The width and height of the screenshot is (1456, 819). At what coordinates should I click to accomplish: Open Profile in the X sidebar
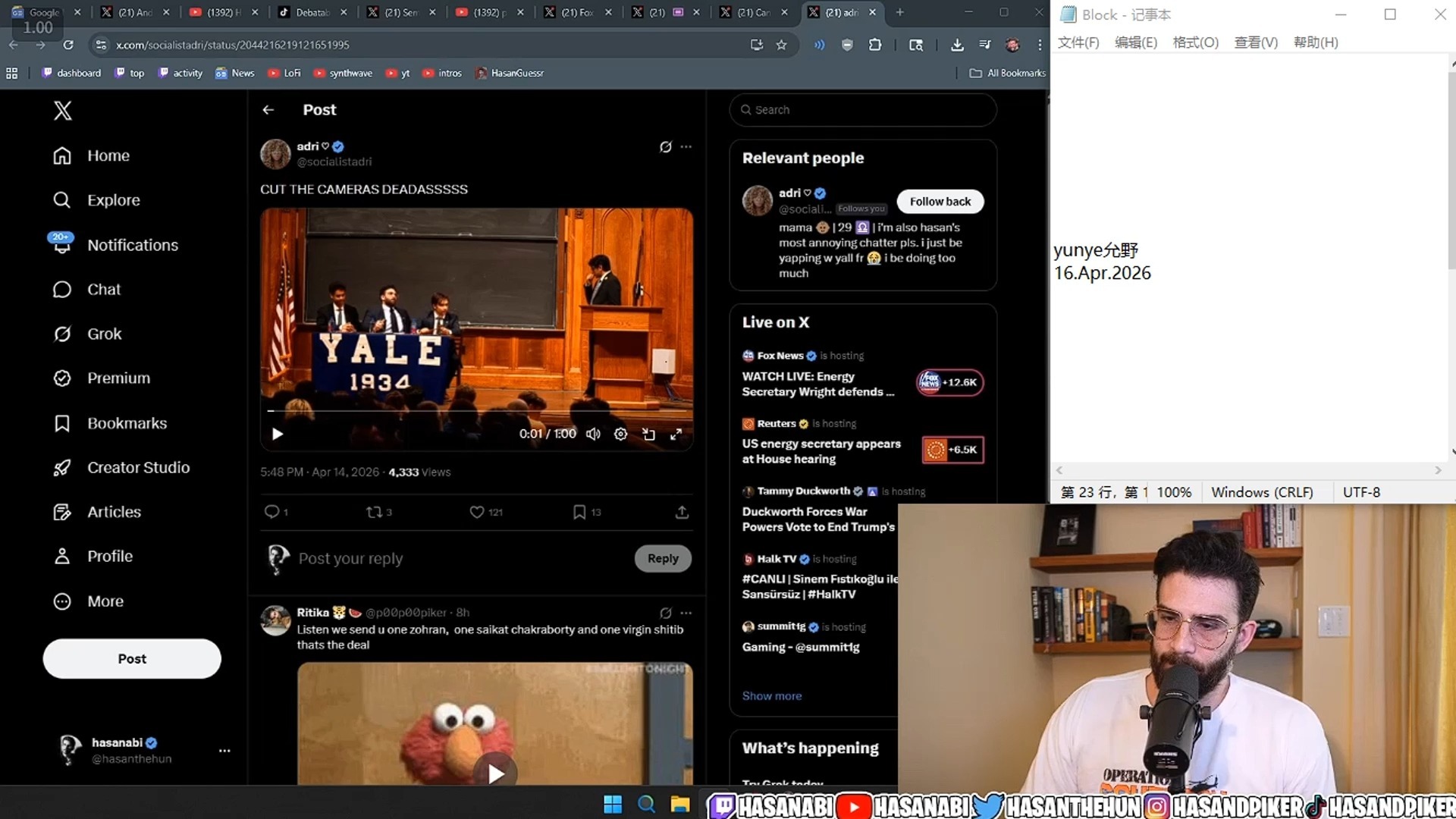pyautogui.click(x=93, y=557)
